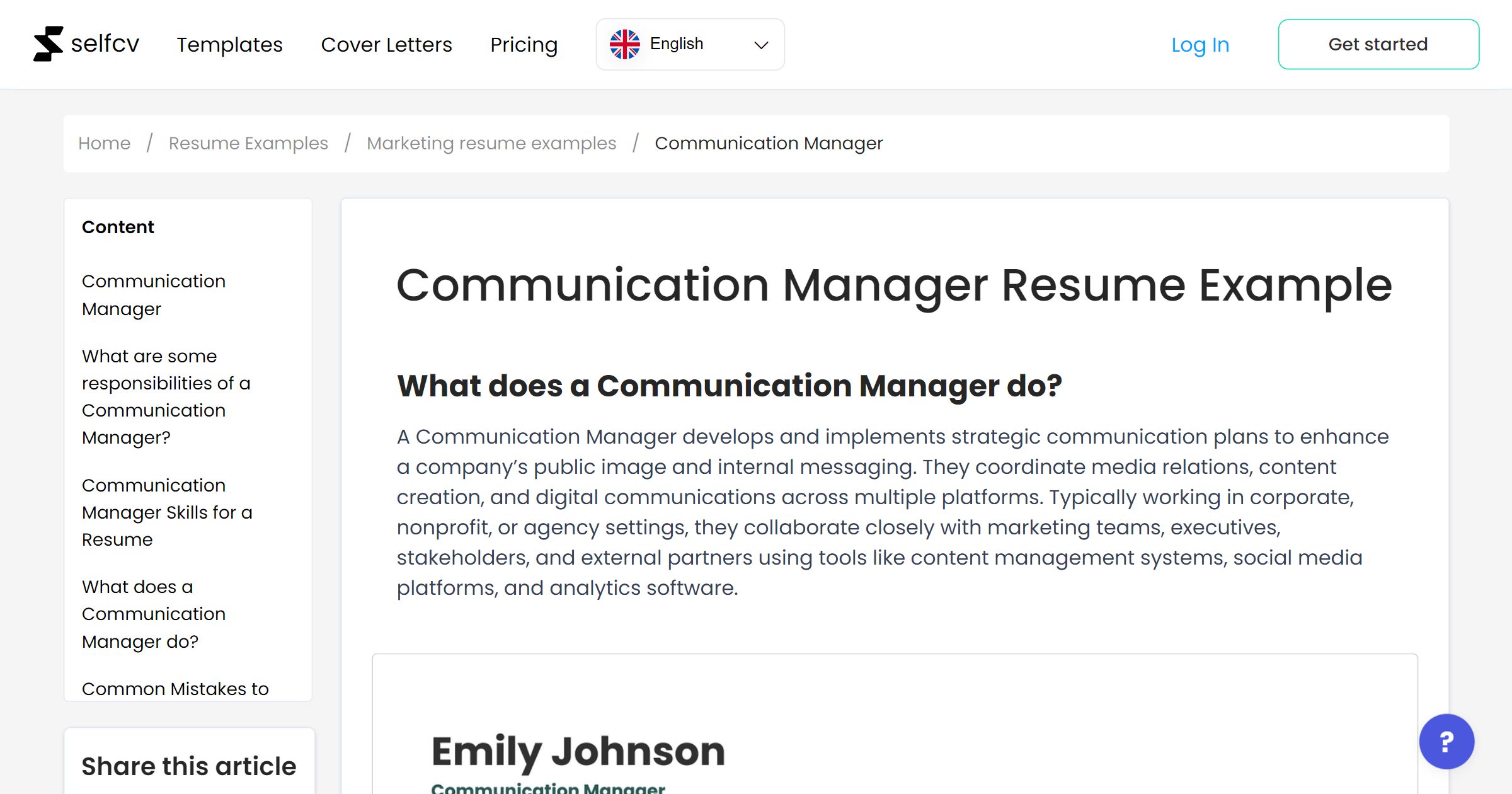Click 'What does a Communication Manager do?' sidebar link

(x=153, y=614)
